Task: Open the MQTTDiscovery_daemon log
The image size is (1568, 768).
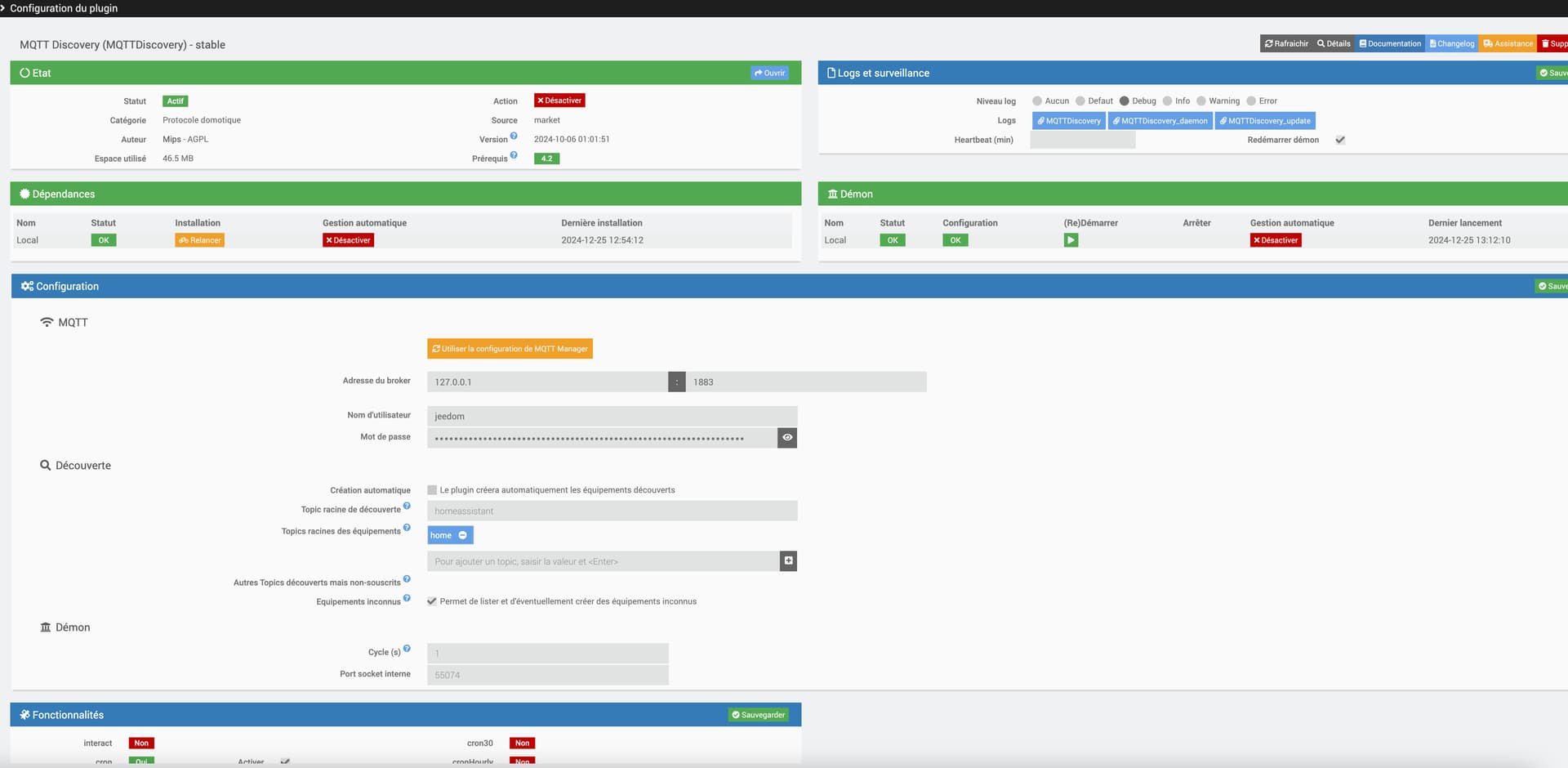Action: point(1160,121)
